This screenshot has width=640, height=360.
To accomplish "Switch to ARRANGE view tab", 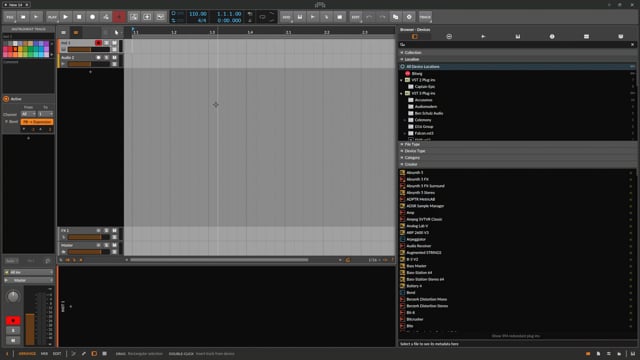I will pyautogui.click(x=27, y=354).
